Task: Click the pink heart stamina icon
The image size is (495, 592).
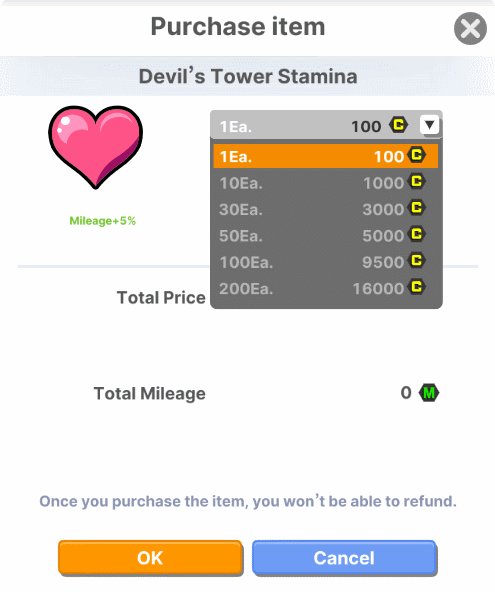Action: (x=96, y=147)
